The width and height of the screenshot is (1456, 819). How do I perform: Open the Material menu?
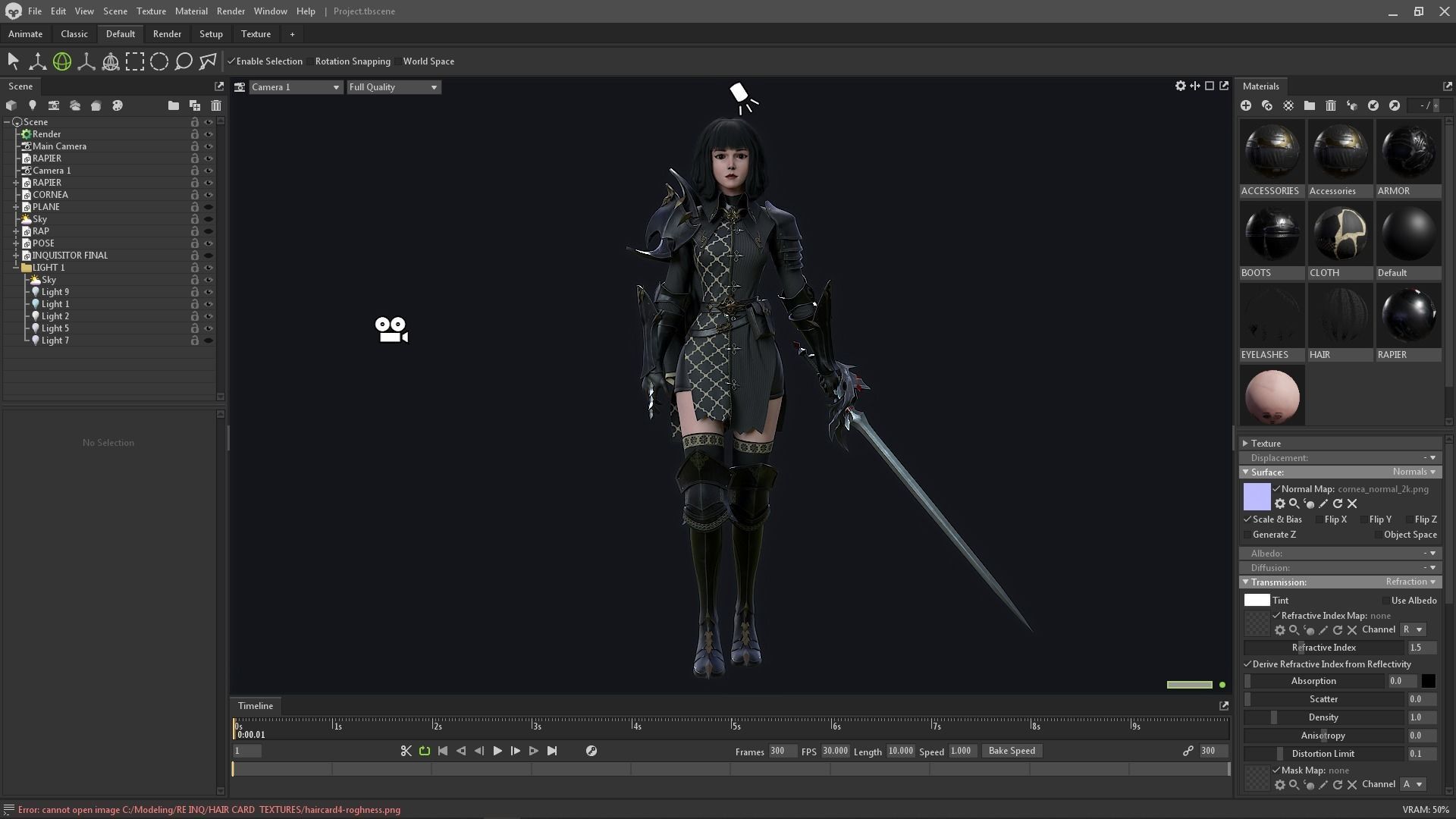[191, 11]
